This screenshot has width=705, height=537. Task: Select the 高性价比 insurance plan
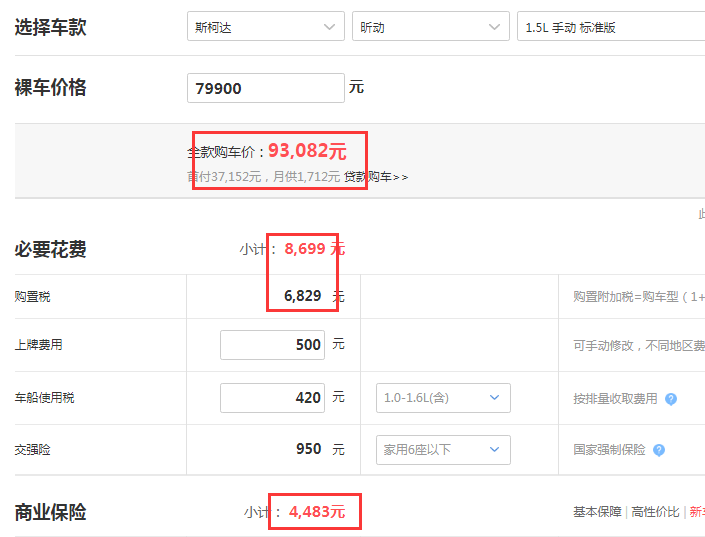(x=655, y=512)
